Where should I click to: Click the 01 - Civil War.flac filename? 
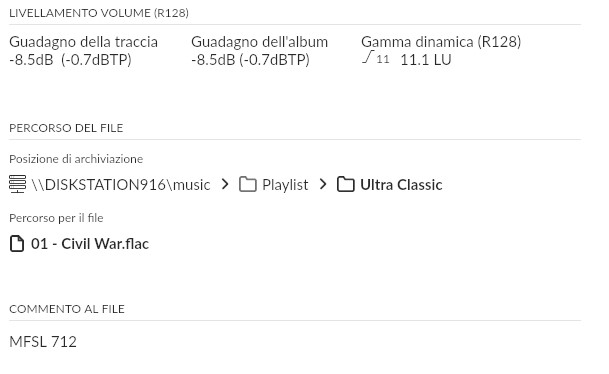coord(90,244)
